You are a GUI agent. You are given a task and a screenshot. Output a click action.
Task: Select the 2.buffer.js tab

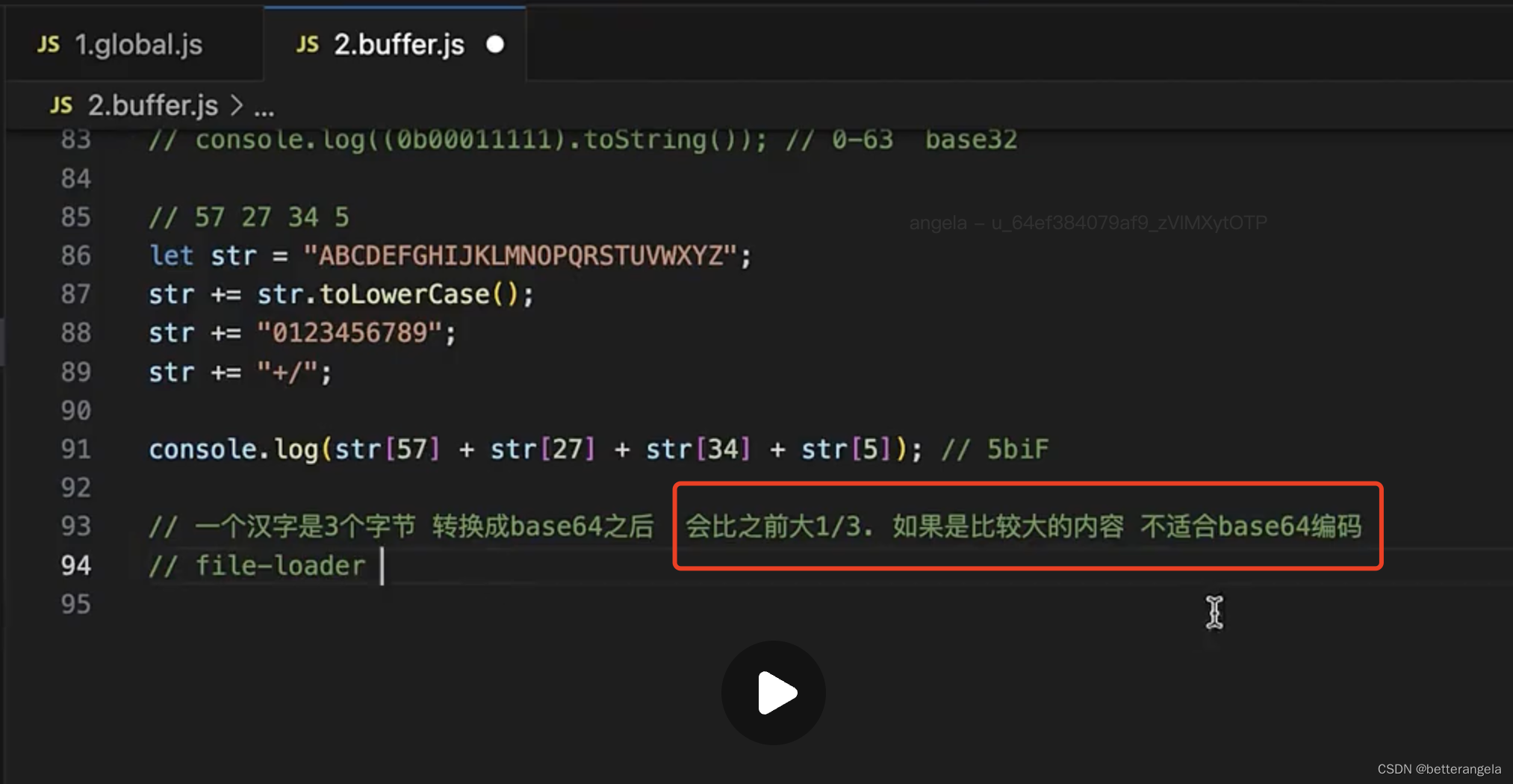[398, 44]
